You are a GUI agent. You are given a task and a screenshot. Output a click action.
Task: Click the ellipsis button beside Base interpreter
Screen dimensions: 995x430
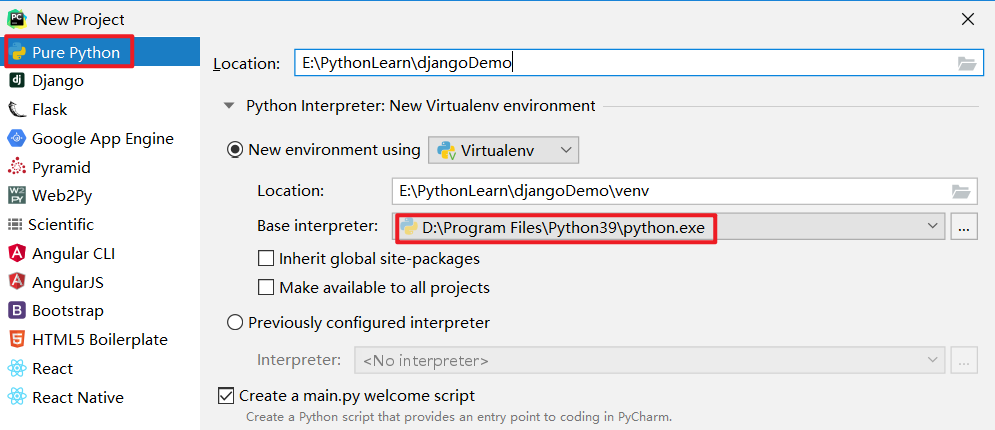[964, 227]
